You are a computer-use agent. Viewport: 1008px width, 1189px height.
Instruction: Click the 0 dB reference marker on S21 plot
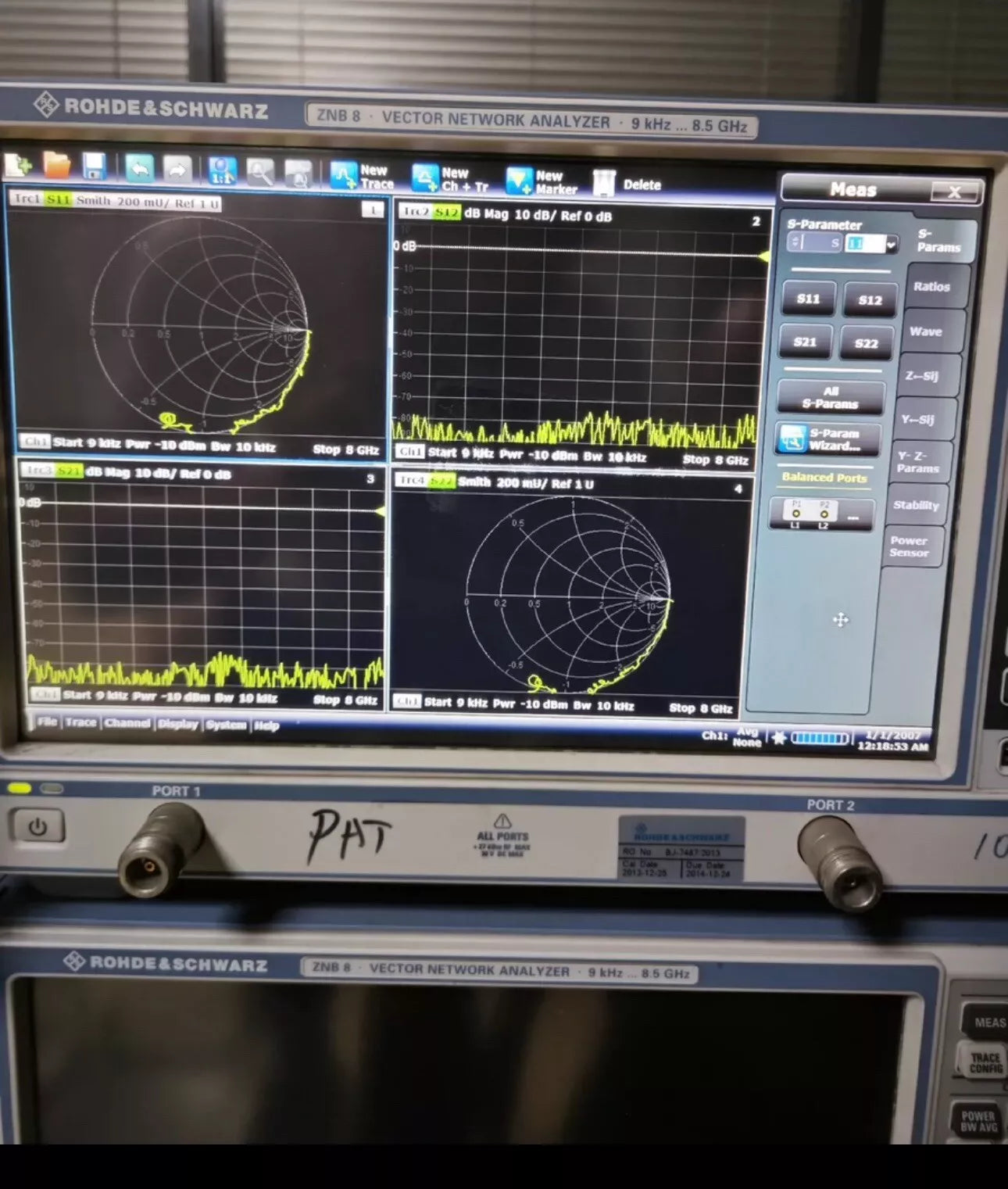click(x=380, y=511)
